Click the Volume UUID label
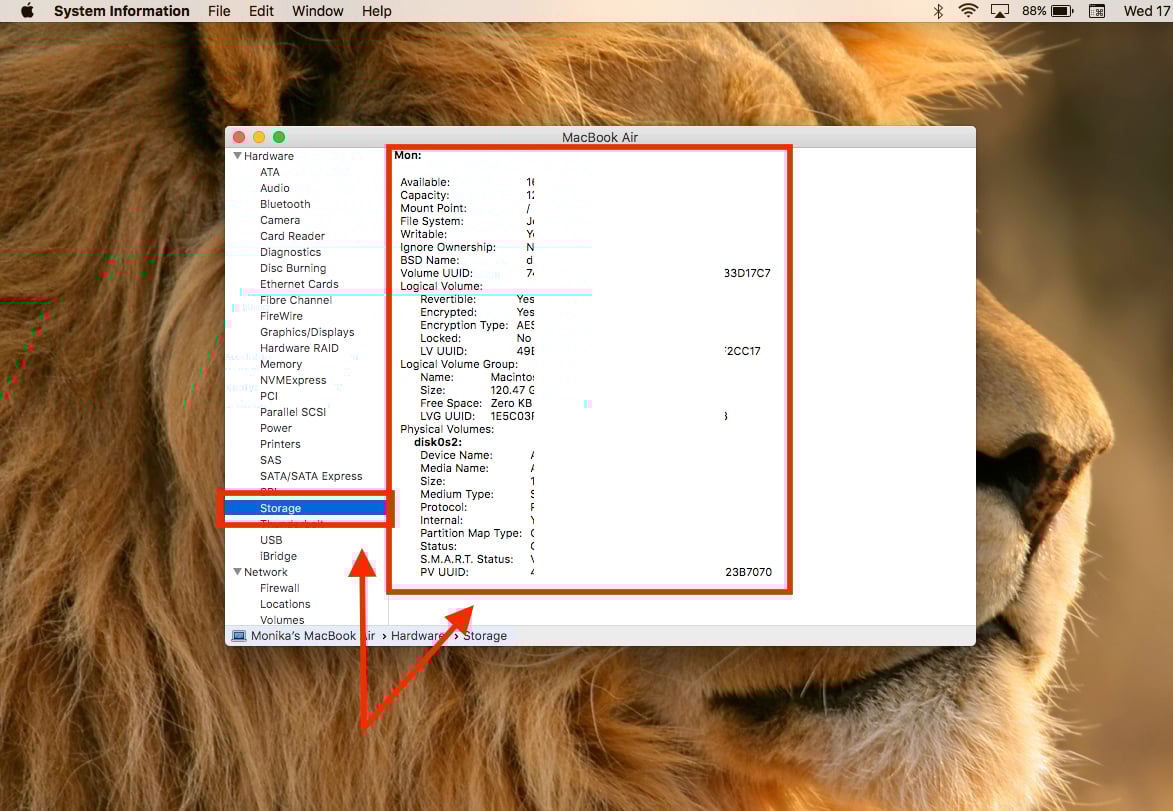Image resolution: width=1173 pixels, height=811 pixels. pos(436,273)
